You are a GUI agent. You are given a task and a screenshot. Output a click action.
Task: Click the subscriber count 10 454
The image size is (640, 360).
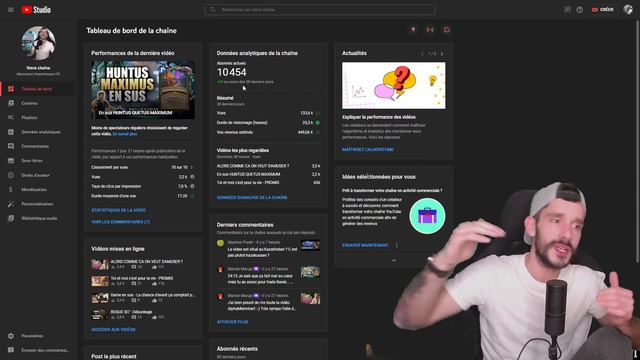[x=231, y=72]
